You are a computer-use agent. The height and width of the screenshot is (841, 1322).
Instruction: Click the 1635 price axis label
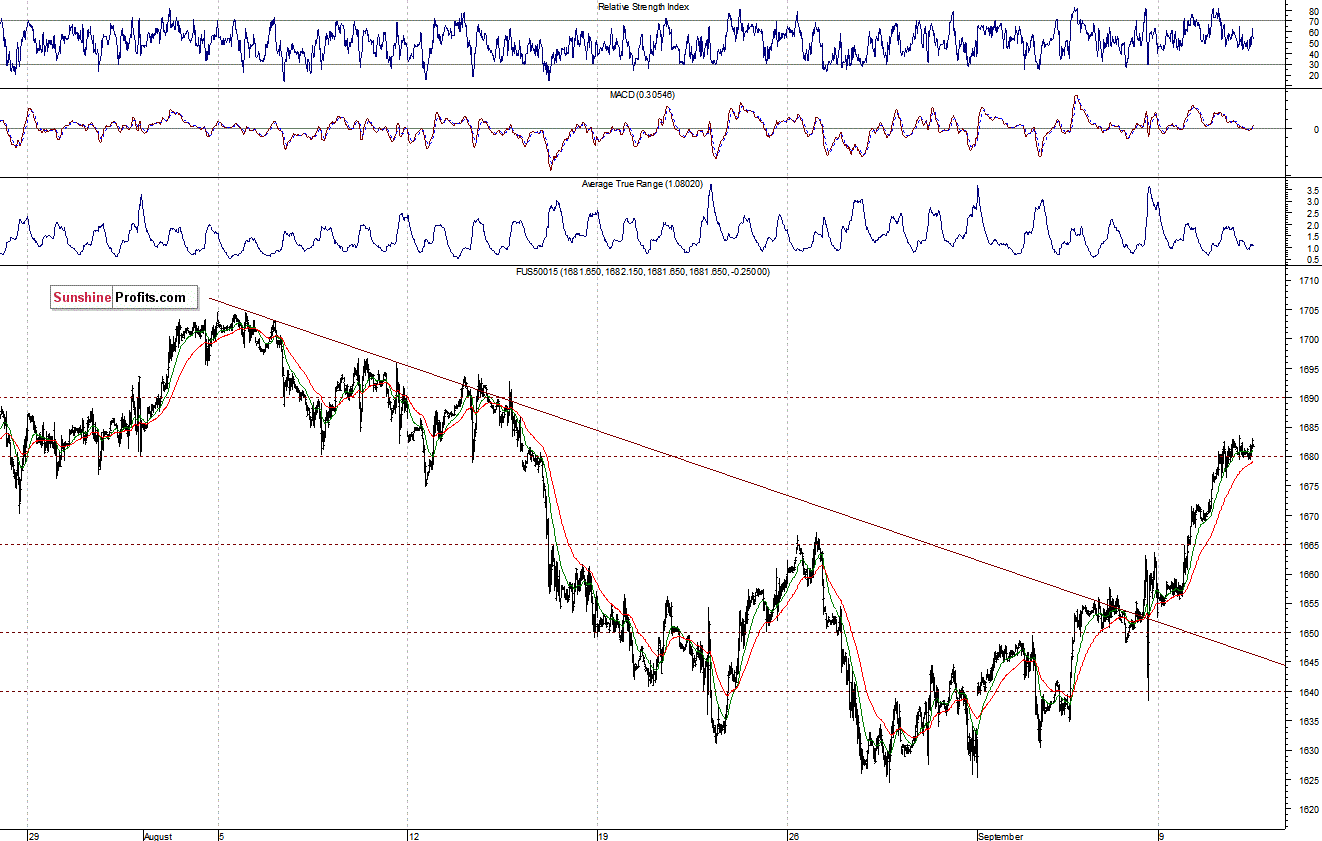point(1308,722)
